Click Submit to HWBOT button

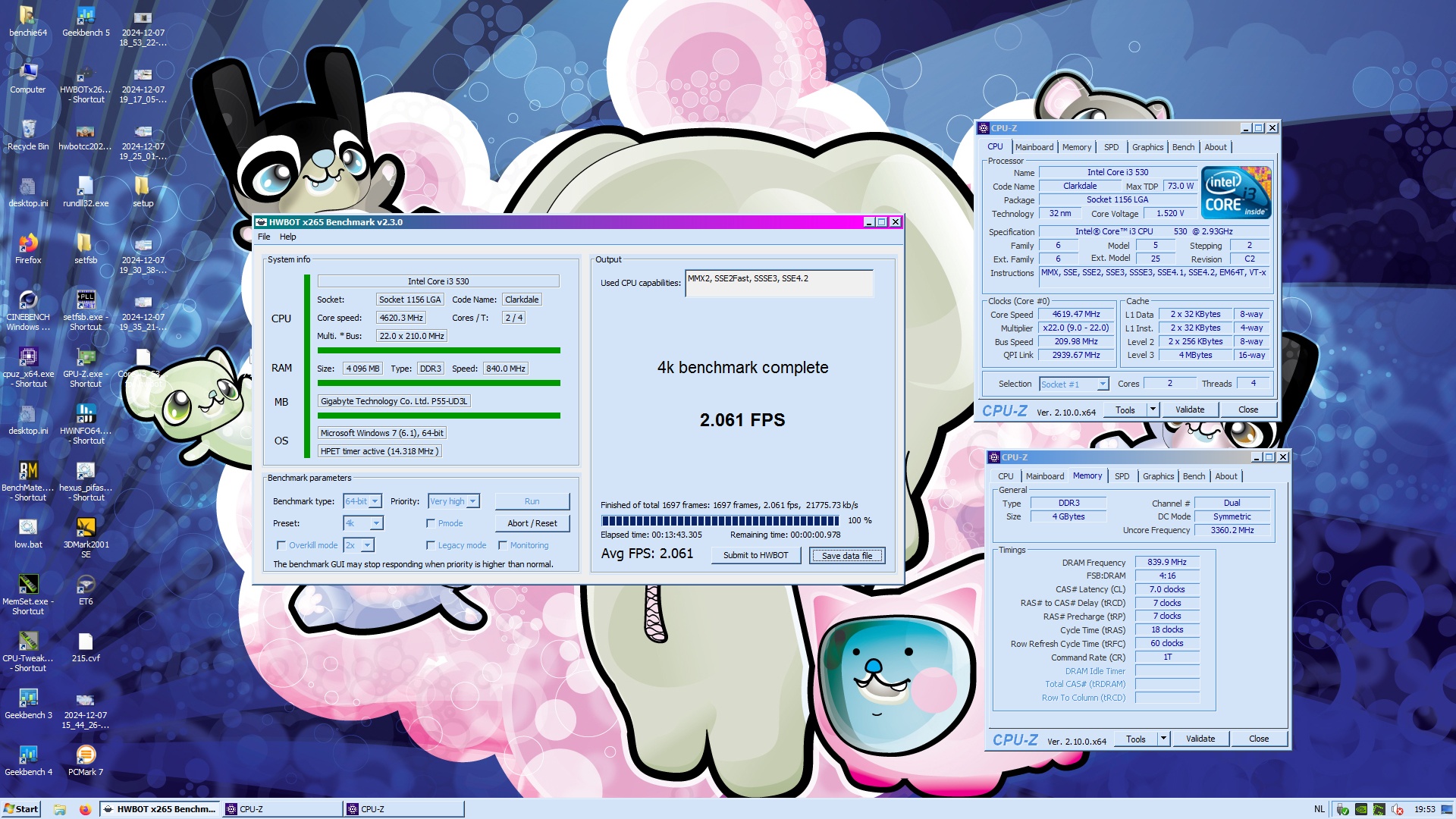[755, 555]
